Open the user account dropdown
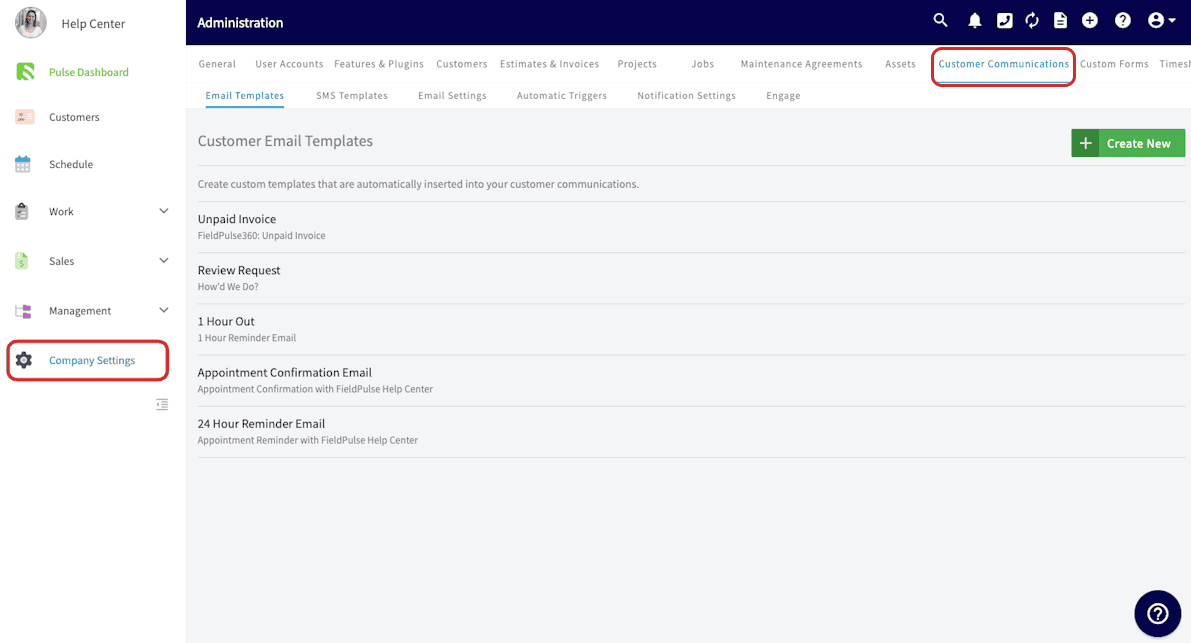This screenshot has width=1191, height=643. [x=1161, y=20]
